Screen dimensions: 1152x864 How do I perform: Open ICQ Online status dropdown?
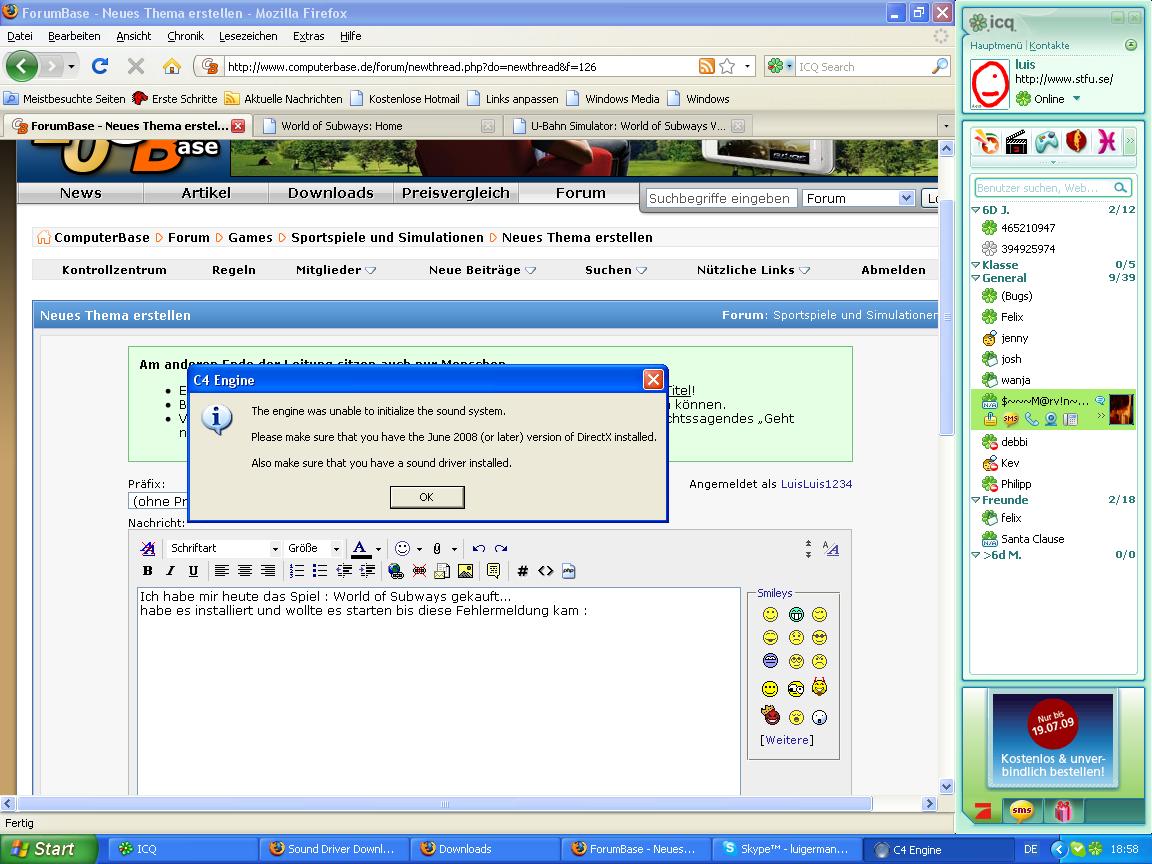1077,98
